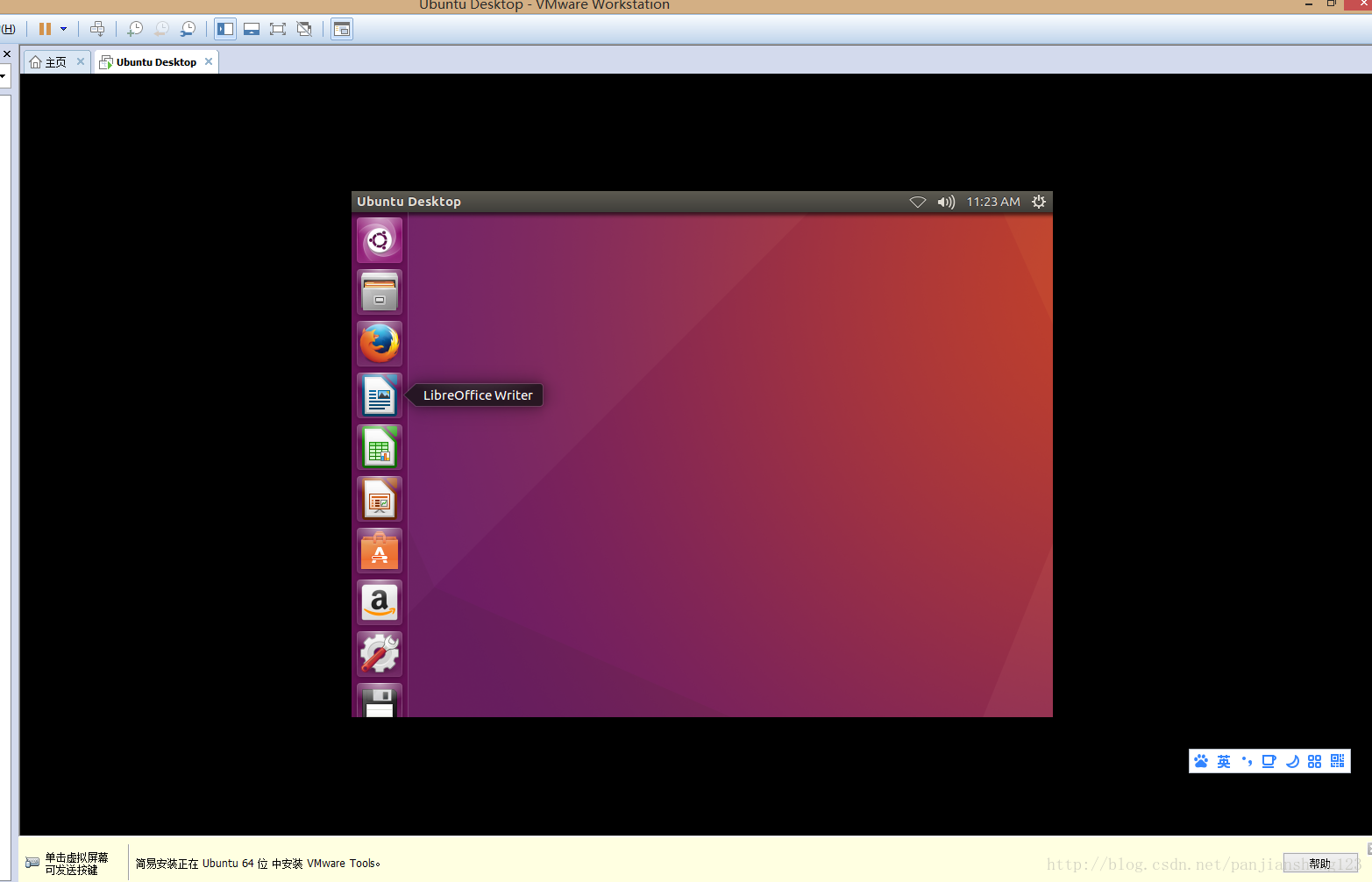This screenshot has height=882, width=1372.
Task: Open the Ubuntu sound volume indicator
Action: pyautogui.click(x=946, y=202)
